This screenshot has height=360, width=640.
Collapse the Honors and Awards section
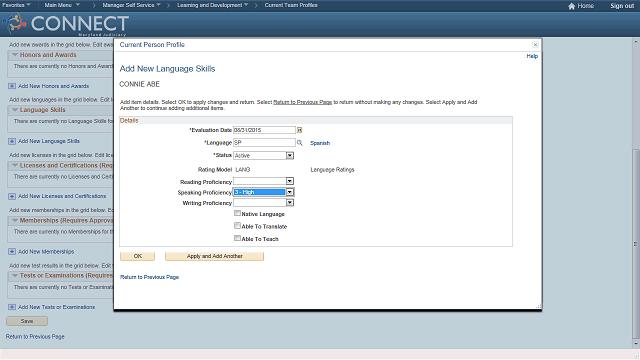coord(15,55)
